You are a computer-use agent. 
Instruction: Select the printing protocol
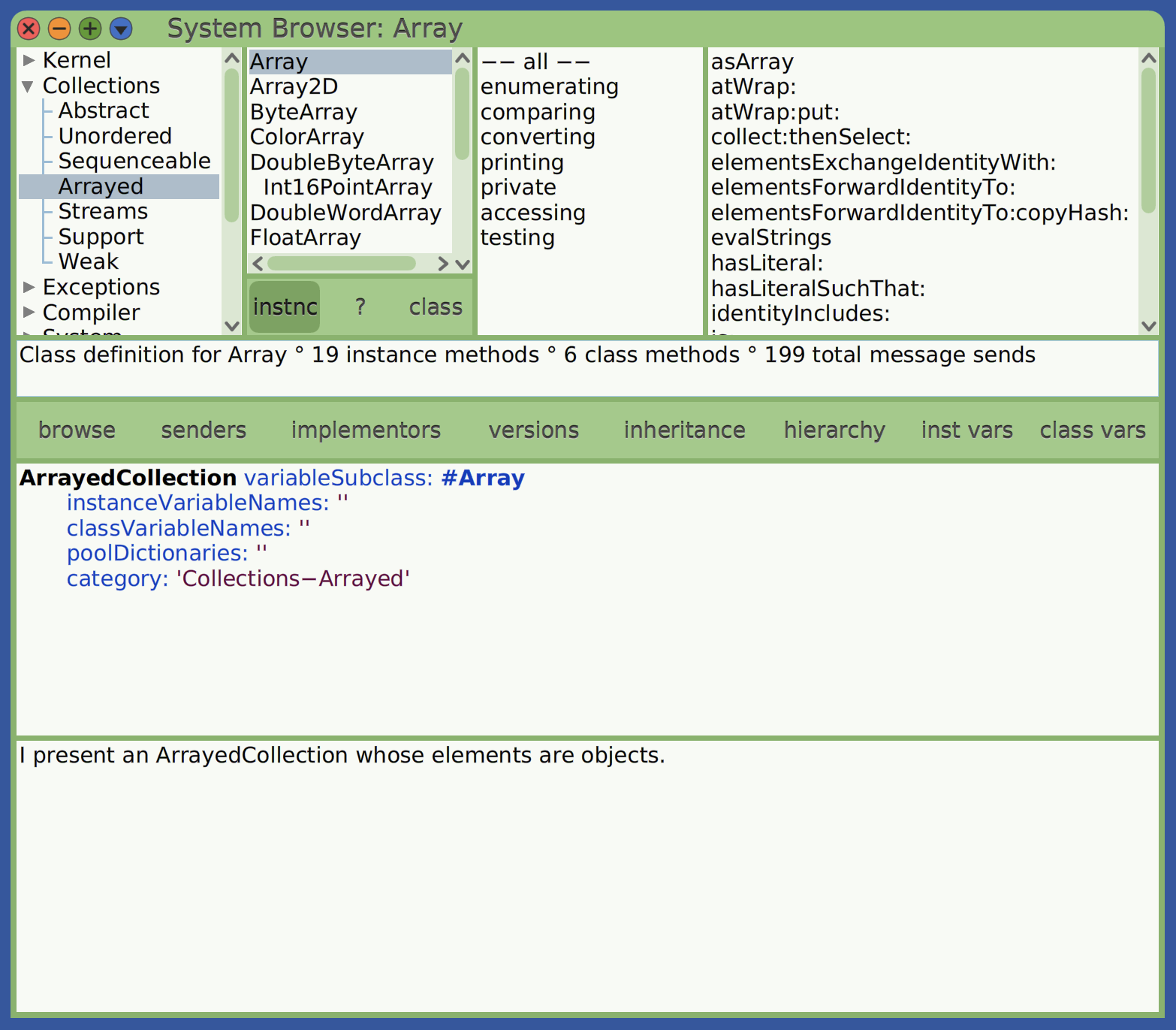pos(523,162)
